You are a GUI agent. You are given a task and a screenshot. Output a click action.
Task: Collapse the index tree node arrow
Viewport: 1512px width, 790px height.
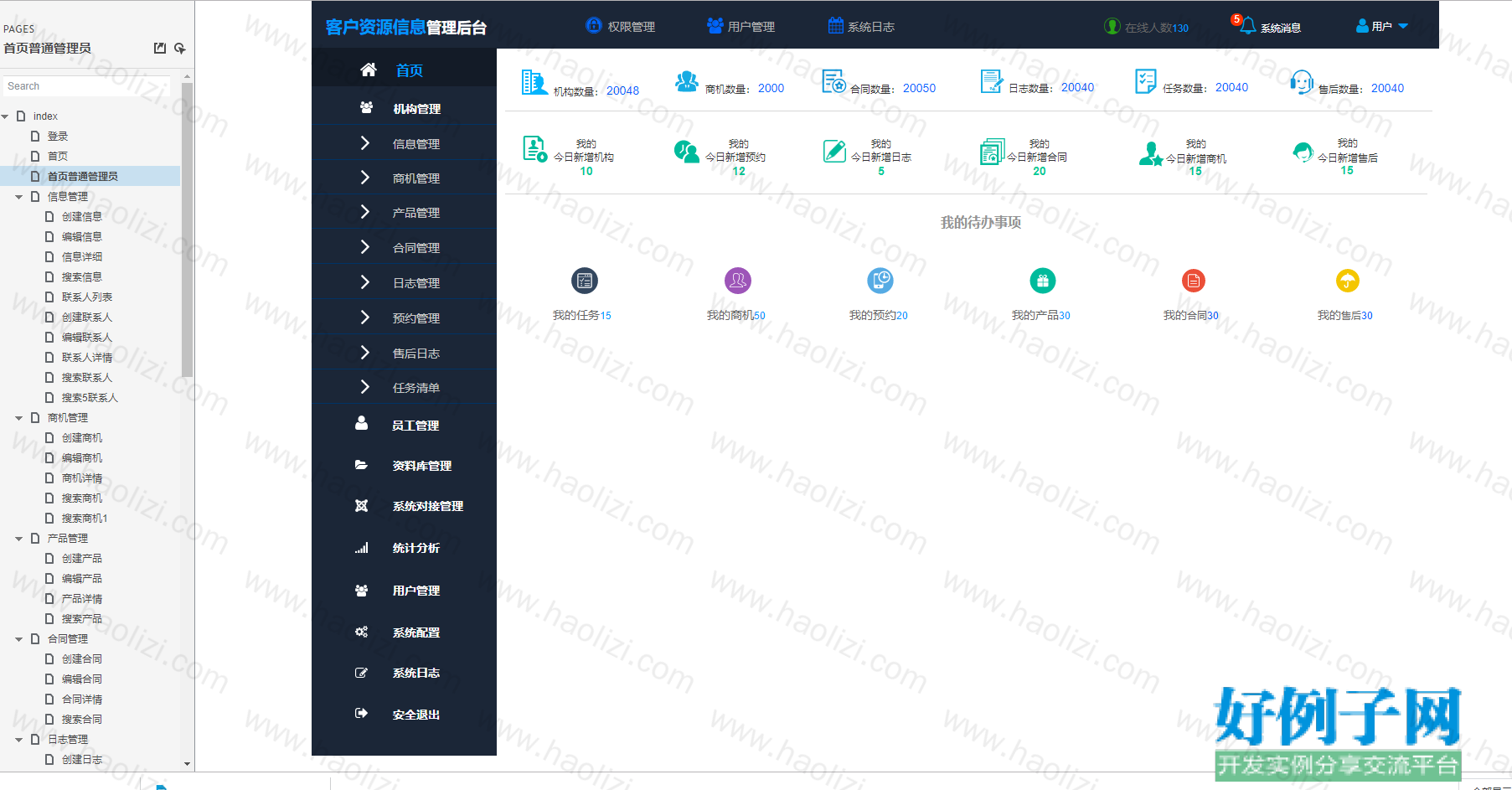pyautogui.click(x=5, y=116)
